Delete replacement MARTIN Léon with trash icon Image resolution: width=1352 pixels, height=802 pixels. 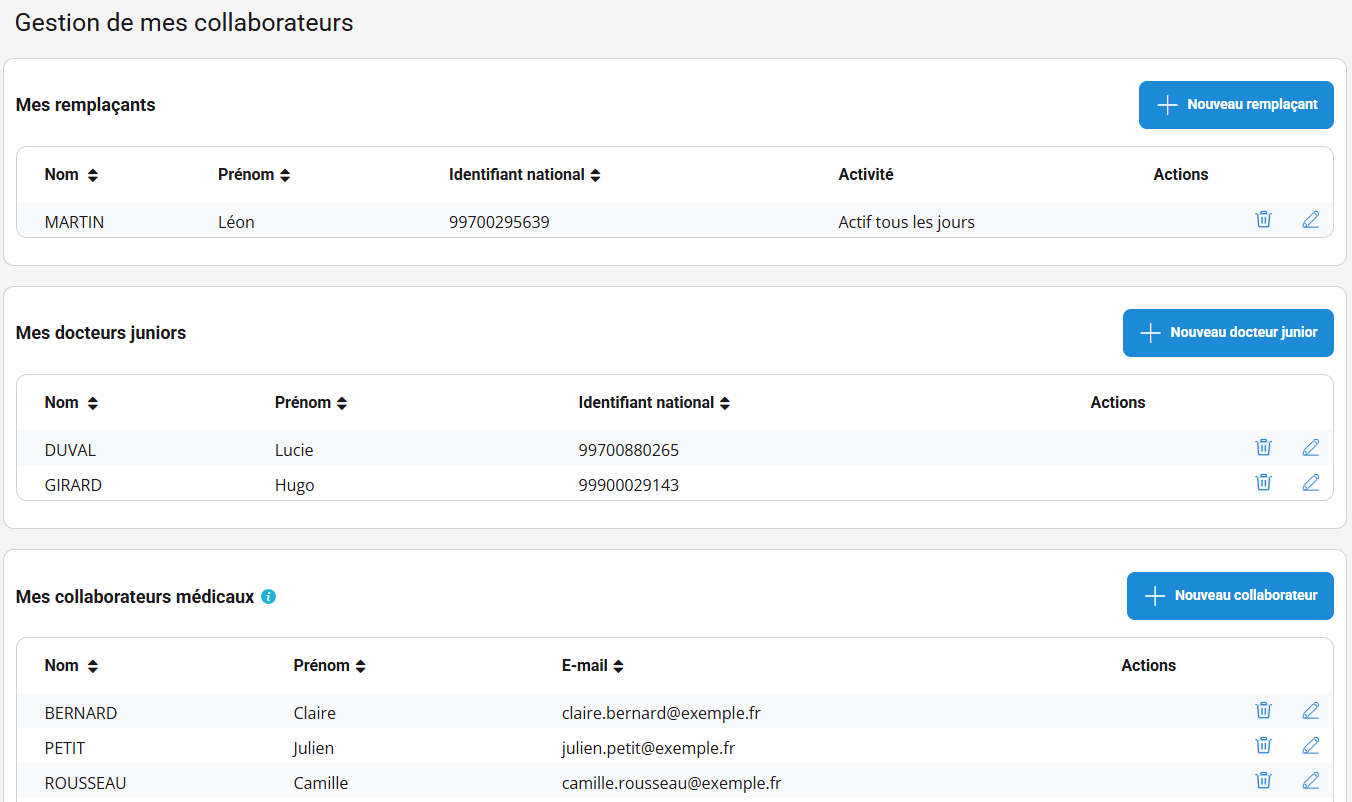click(x=1263, y=219)
